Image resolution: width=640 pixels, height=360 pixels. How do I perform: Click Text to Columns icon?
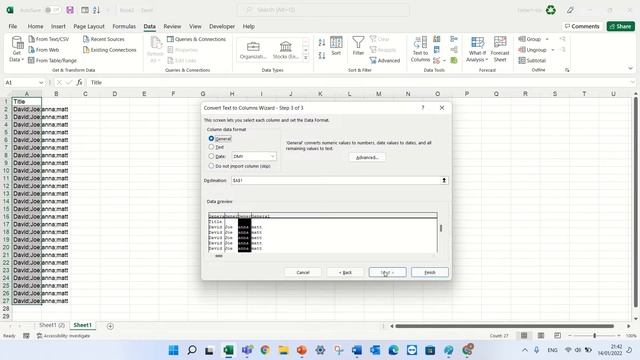[420, 49]
